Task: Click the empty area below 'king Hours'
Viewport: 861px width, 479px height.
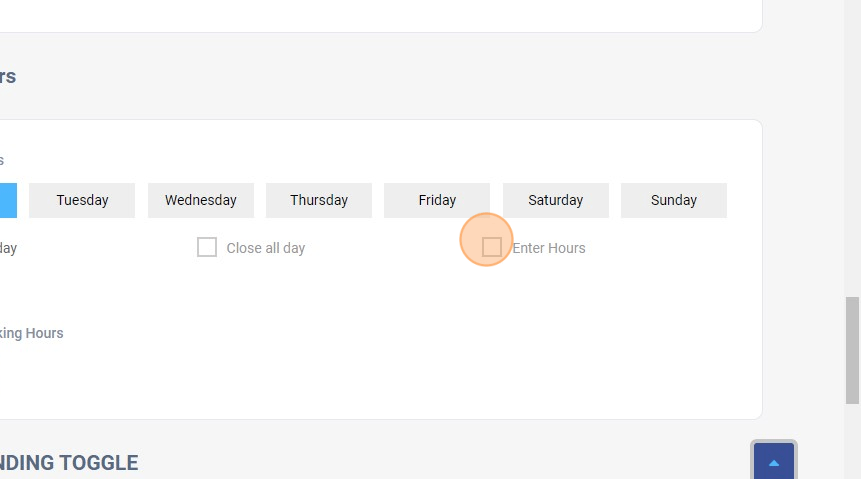Action: coord(200,380)
